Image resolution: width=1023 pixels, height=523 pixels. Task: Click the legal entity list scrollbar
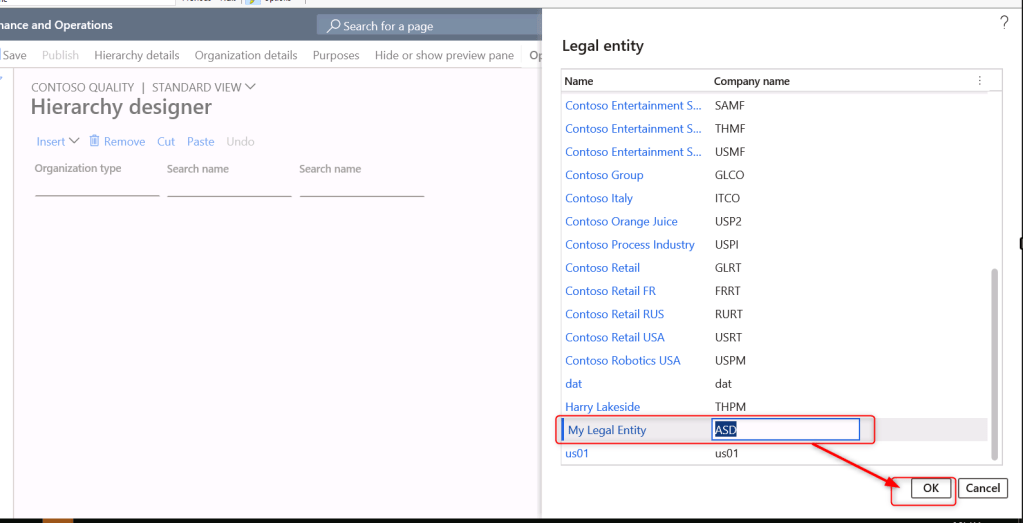tap(993, 360)
